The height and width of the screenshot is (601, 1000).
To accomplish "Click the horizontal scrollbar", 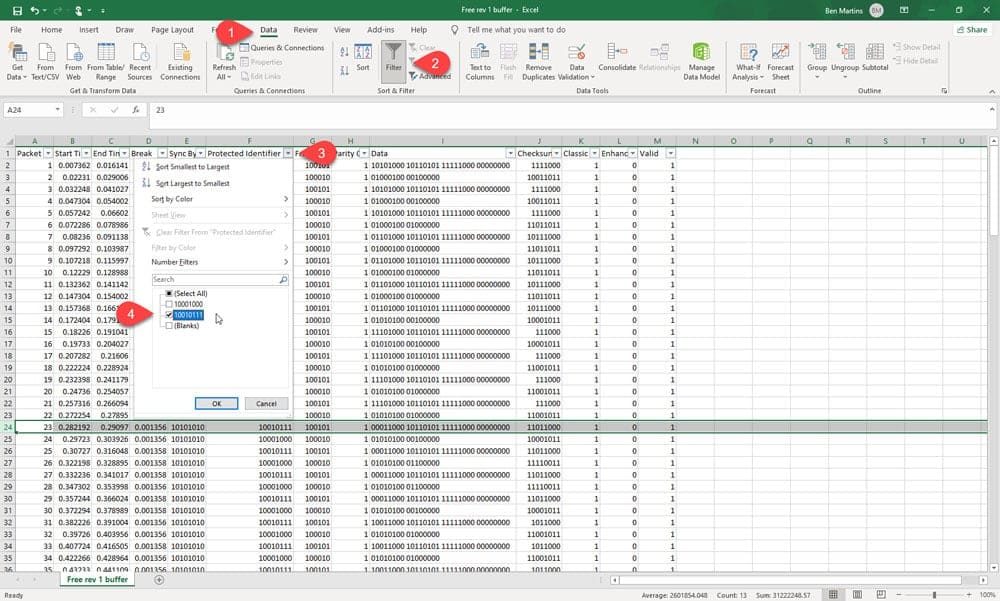I will pyautogui.click(x=791, y=580).
